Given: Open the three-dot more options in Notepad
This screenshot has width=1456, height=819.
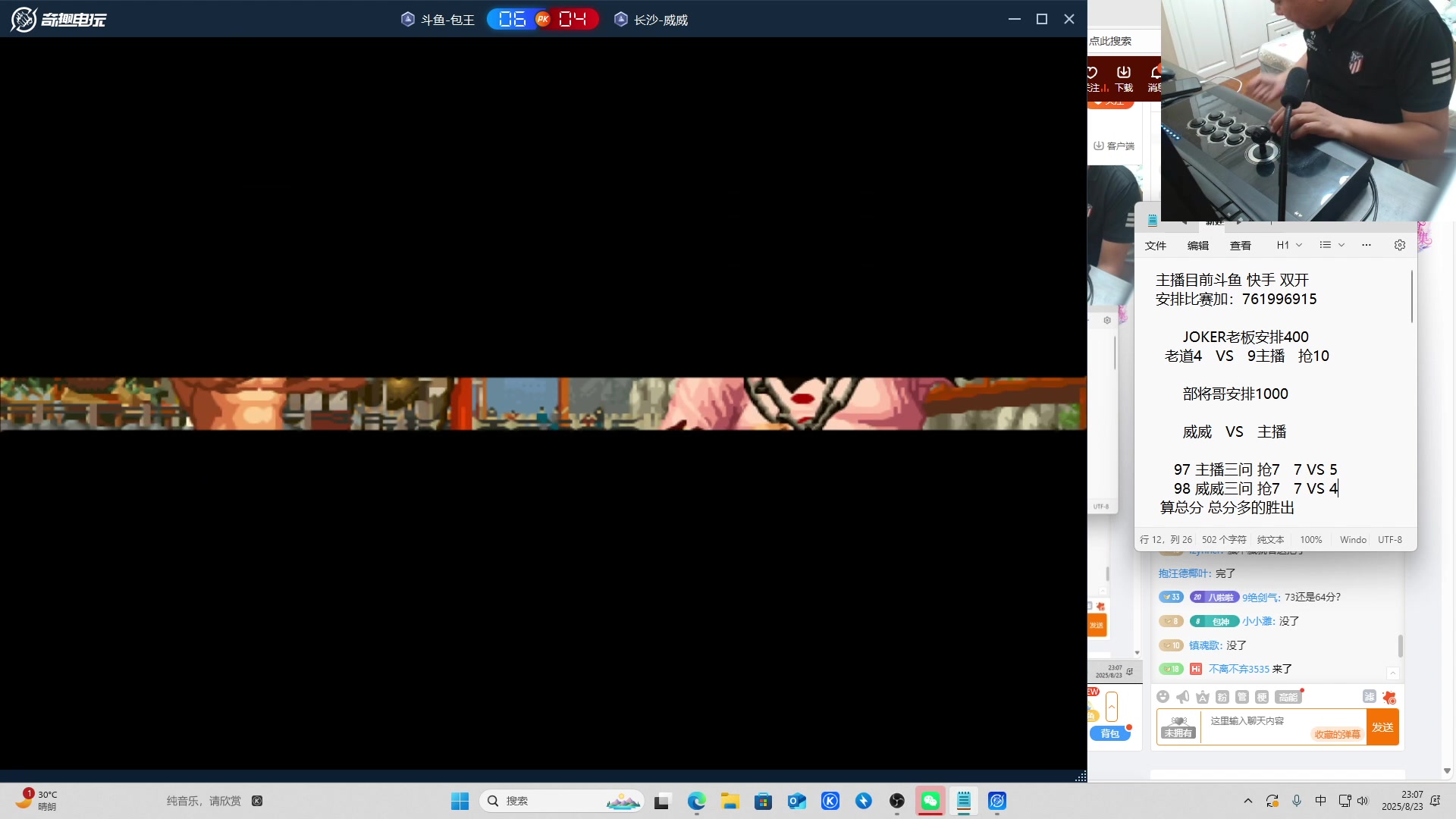Looking at the screenshot, I should point(1367,245).
